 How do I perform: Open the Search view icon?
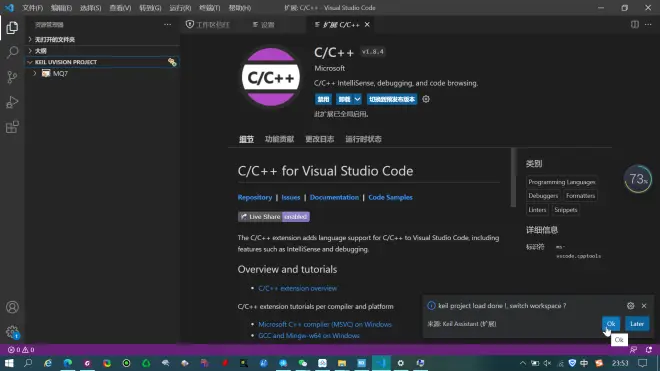tap(12, 53)
